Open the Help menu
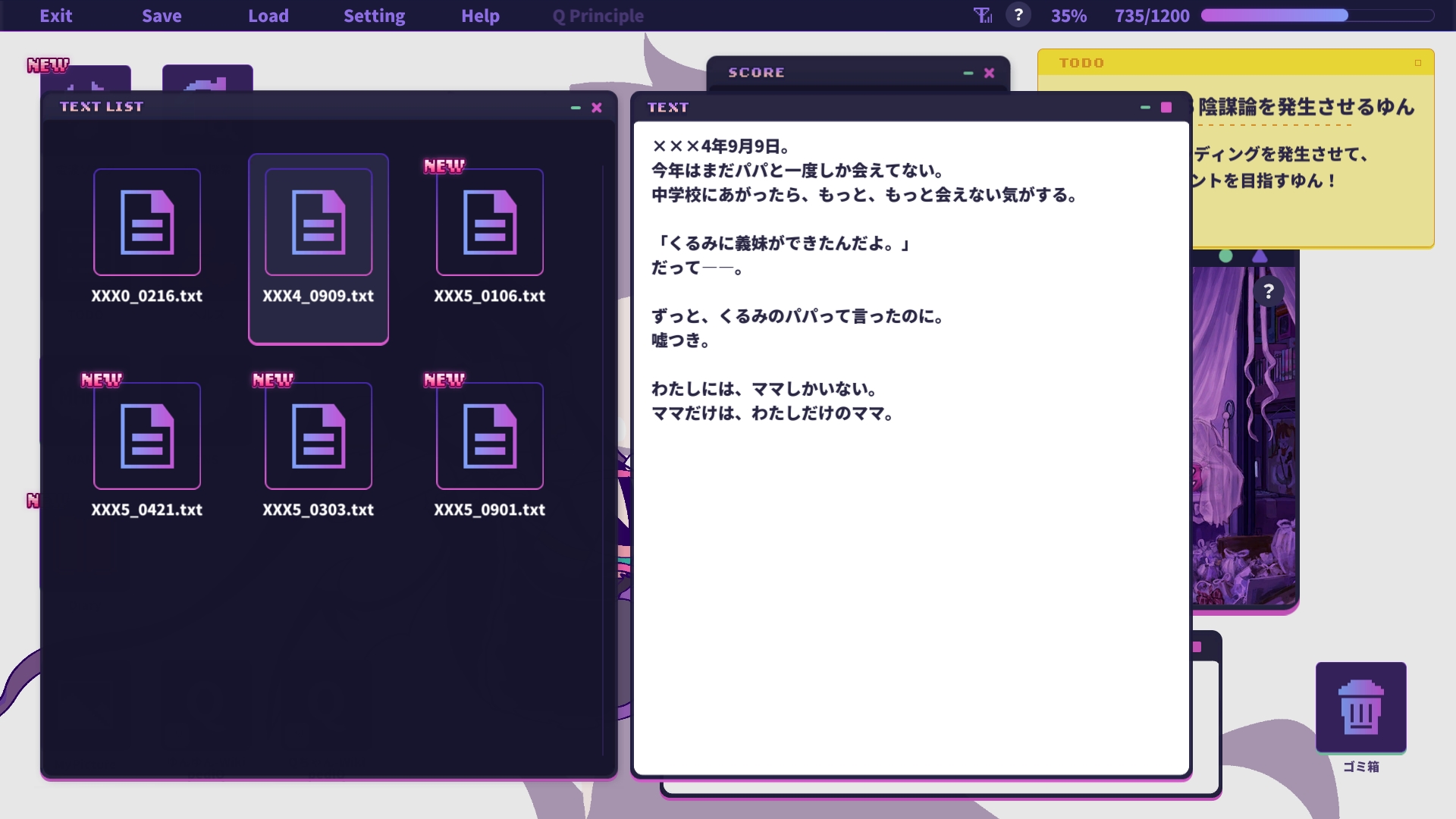1456x819 pixels. [x=480, y=16]
